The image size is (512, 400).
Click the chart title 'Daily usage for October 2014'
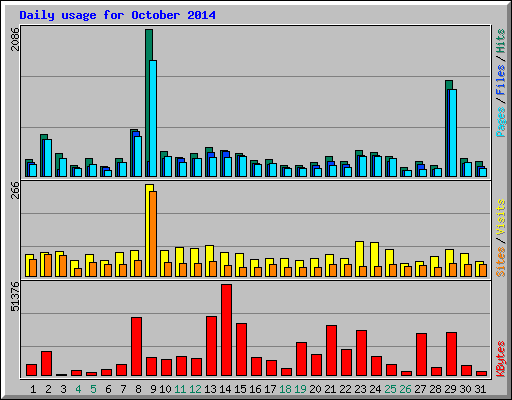click(117, 15)
